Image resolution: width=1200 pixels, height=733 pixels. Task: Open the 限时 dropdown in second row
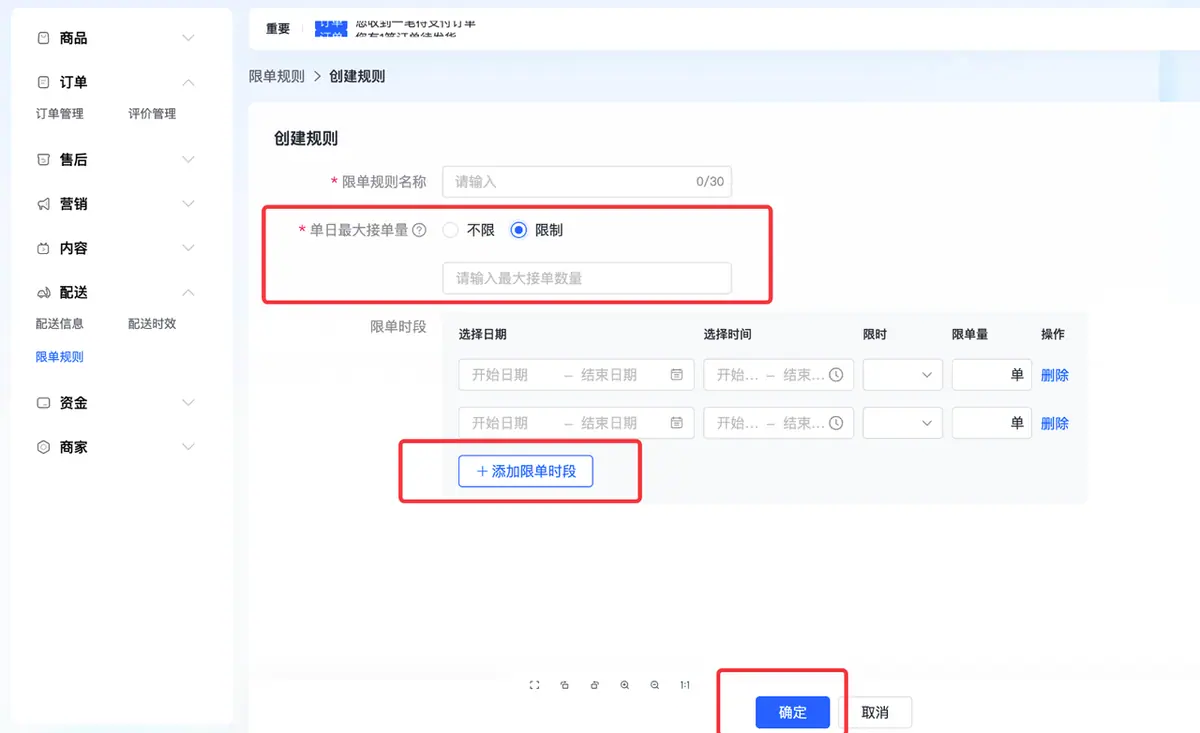point(903,423)
